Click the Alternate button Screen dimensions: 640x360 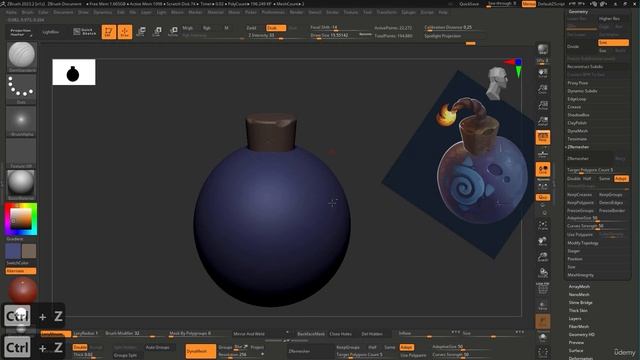click(x=21, y=271)
